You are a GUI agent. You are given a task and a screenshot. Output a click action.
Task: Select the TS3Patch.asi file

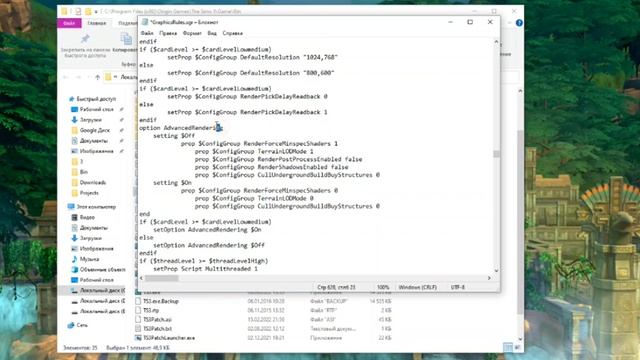(x=157, y=320)
